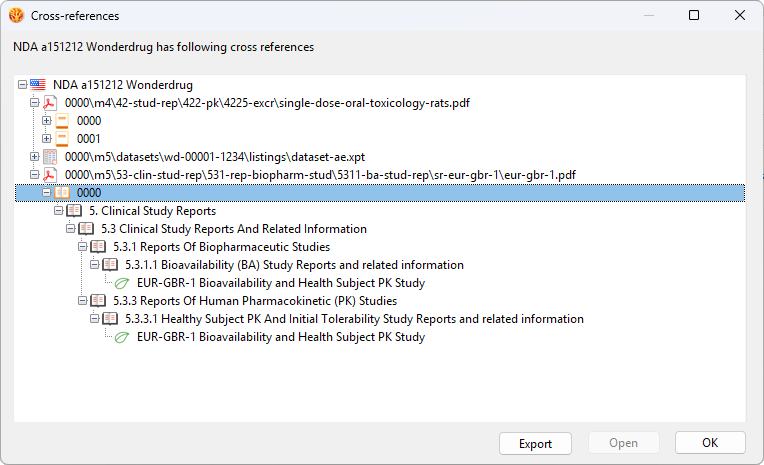Expand the dataset-ae.xpt tree node
764x465 pixels.
(34, 156)
